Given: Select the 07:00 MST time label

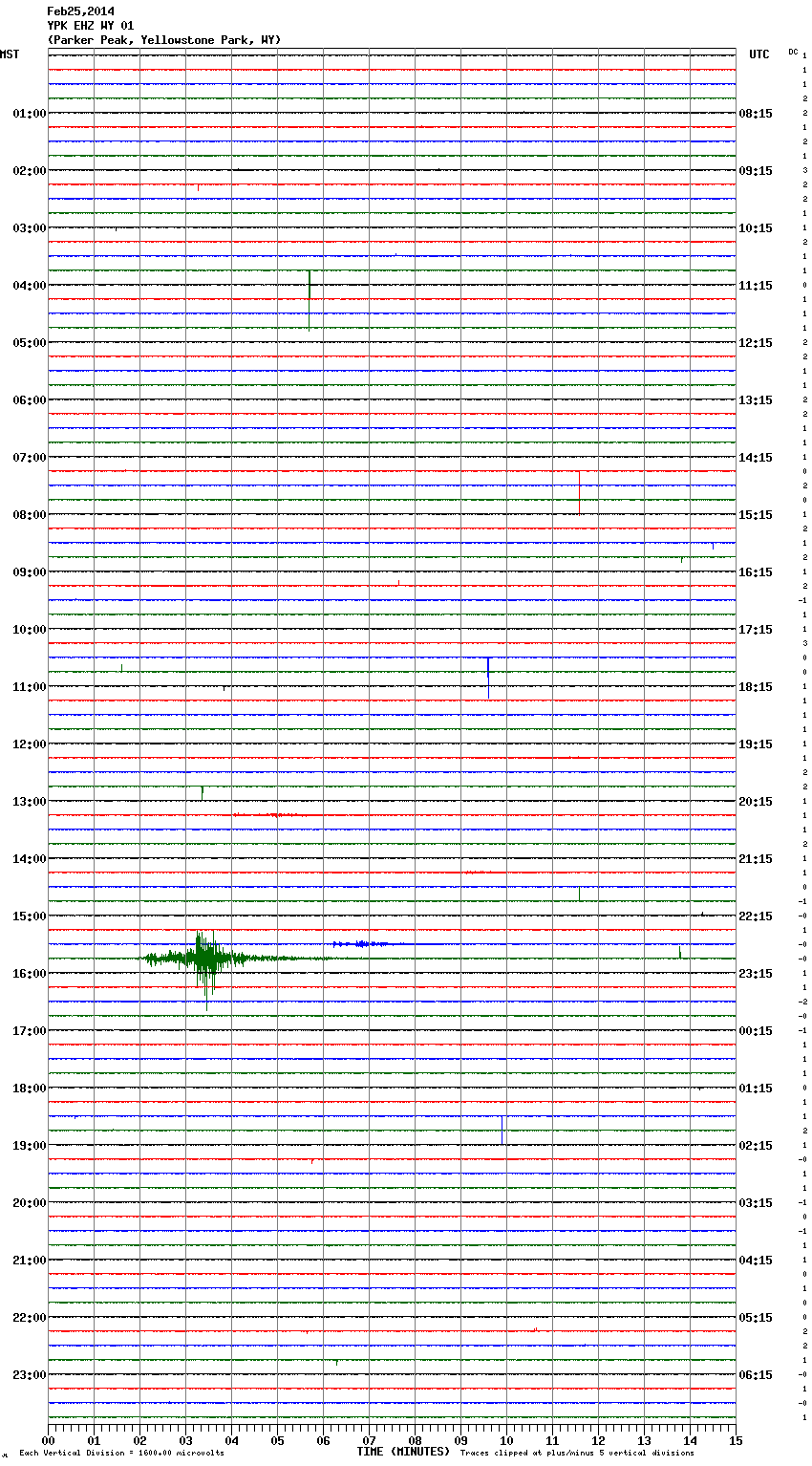Looking at the screenshot, I should [x=30, y=458].
